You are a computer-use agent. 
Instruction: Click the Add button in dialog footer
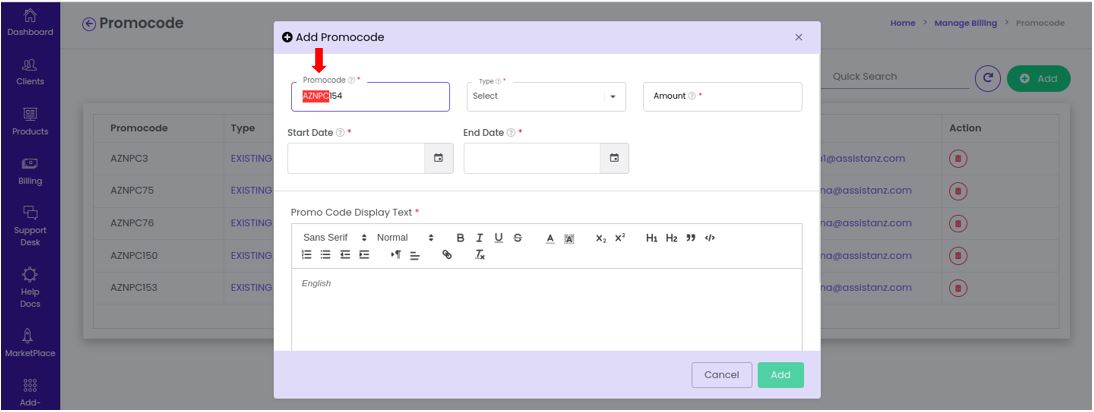[x=781, y=375]
